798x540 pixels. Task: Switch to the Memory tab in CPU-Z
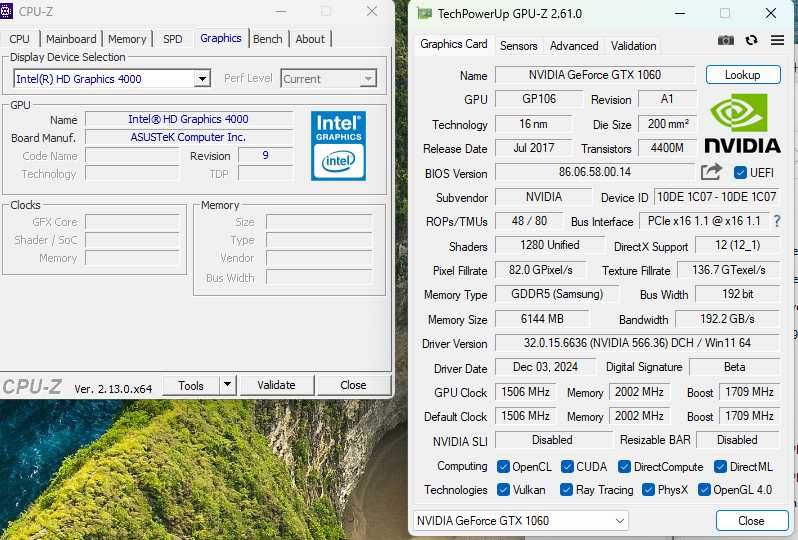pos(127,39)
